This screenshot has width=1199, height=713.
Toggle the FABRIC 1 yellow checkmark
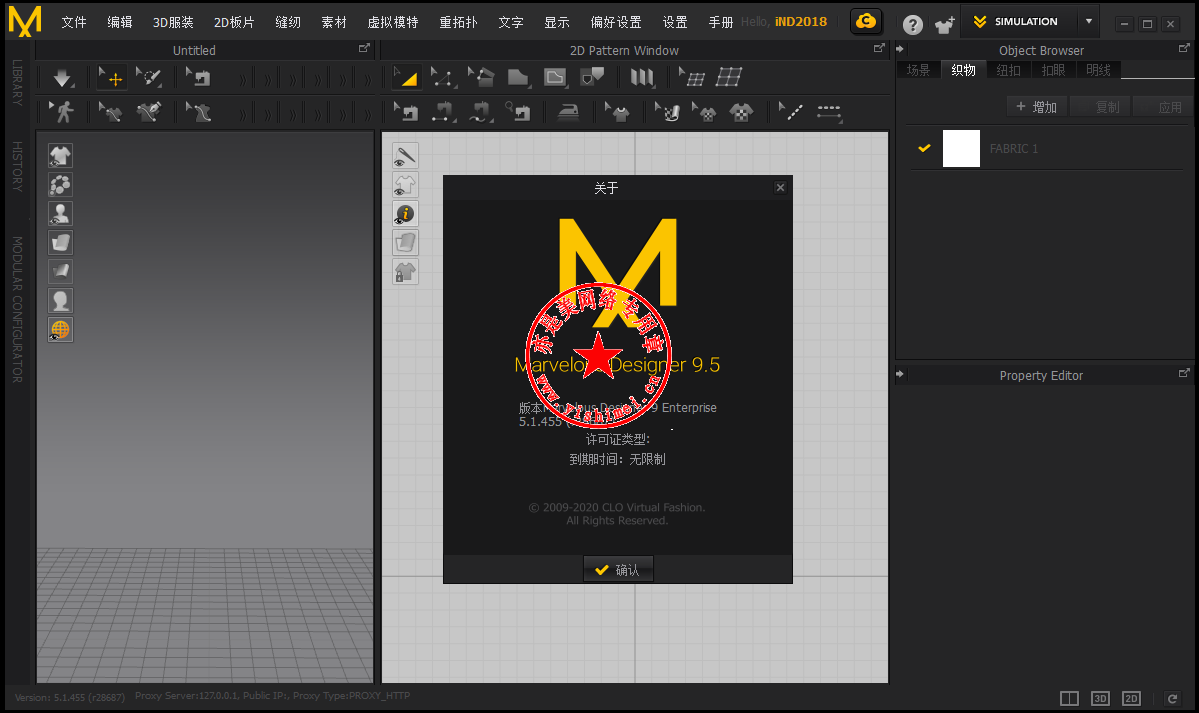(924, 148)
